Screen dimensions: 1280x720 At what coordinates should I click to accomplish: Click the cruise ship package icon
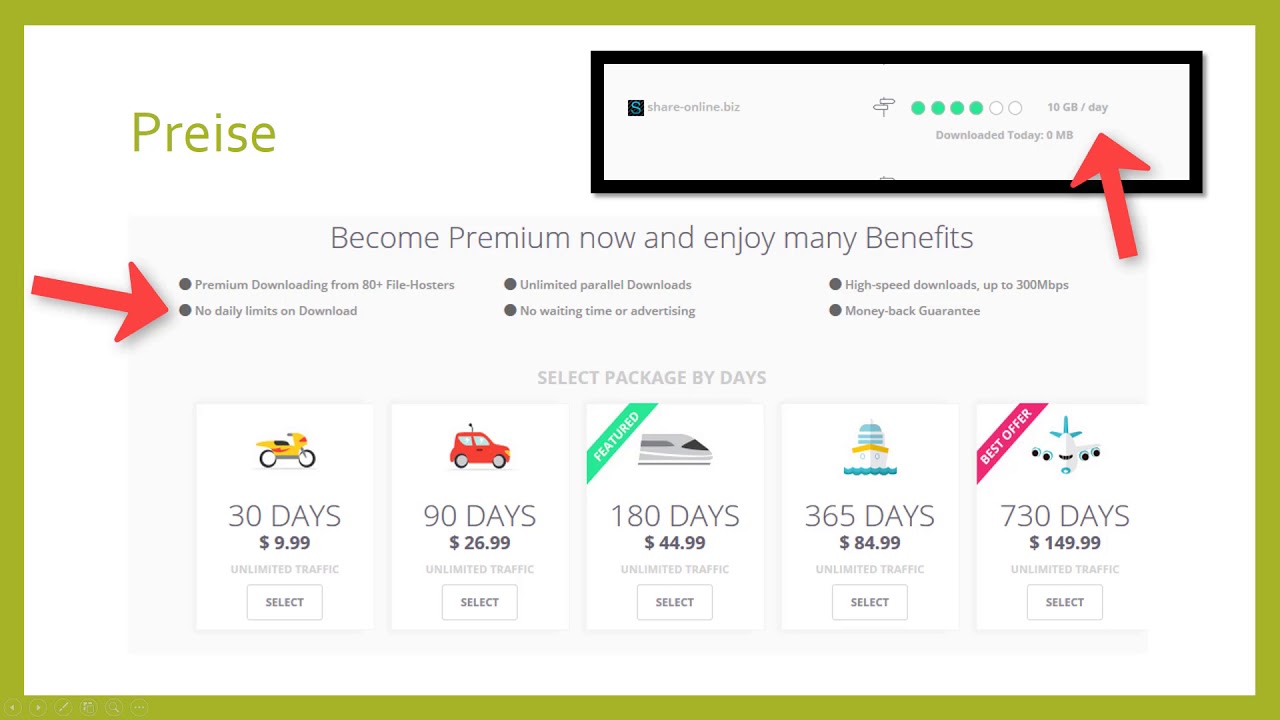pyautogui.click(x=870, y=448)
